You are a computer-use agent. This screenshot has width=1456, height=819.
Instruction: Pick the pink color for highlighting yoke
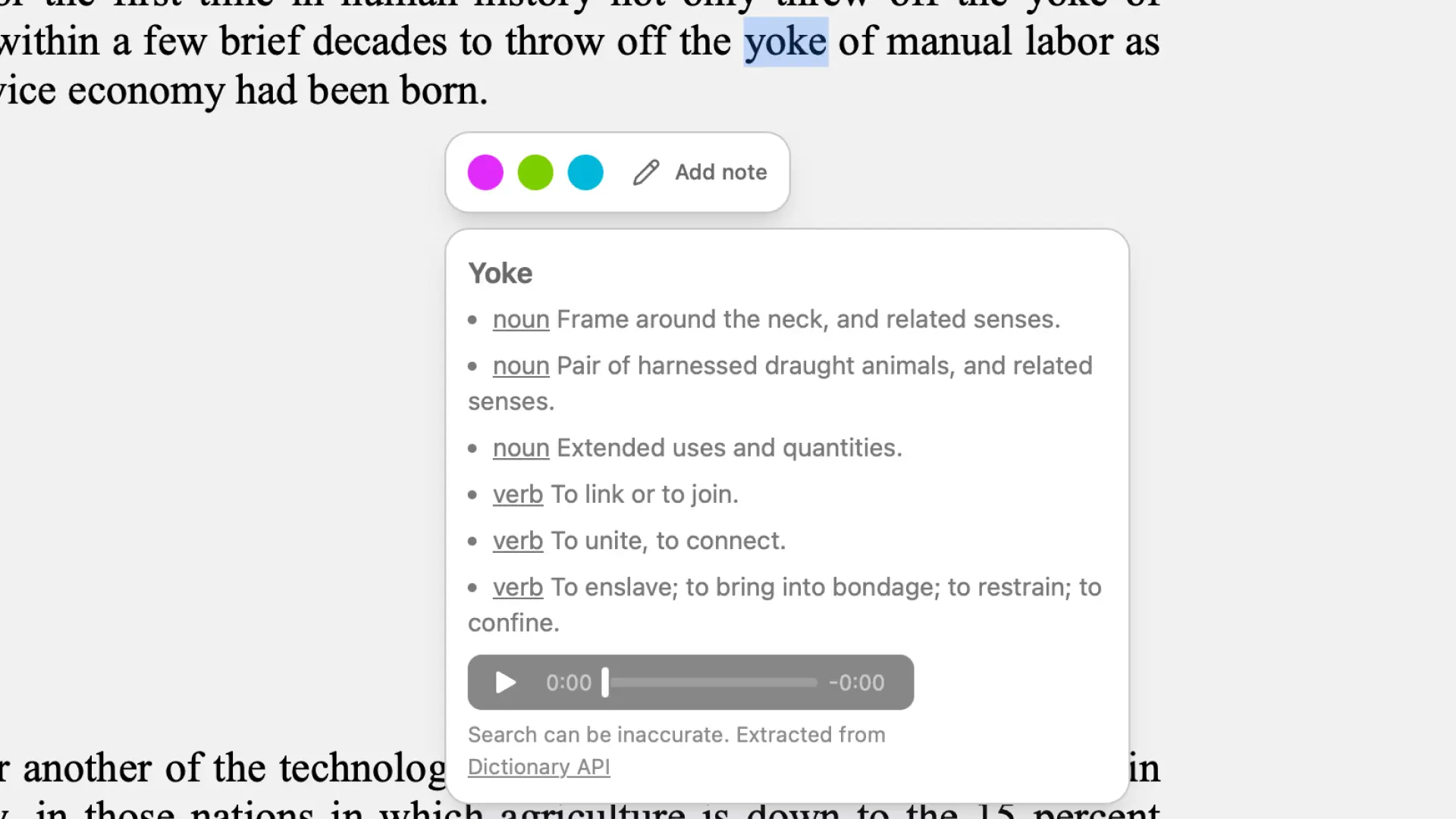[485, 172]
